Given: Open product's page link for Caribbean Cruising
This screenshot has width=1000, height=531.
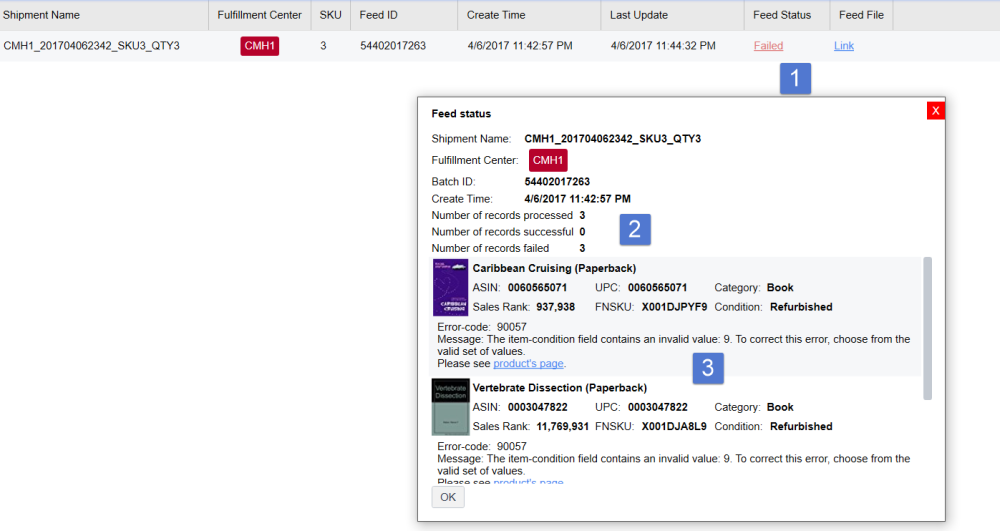Looking at the screenshot, I should 528,363.
